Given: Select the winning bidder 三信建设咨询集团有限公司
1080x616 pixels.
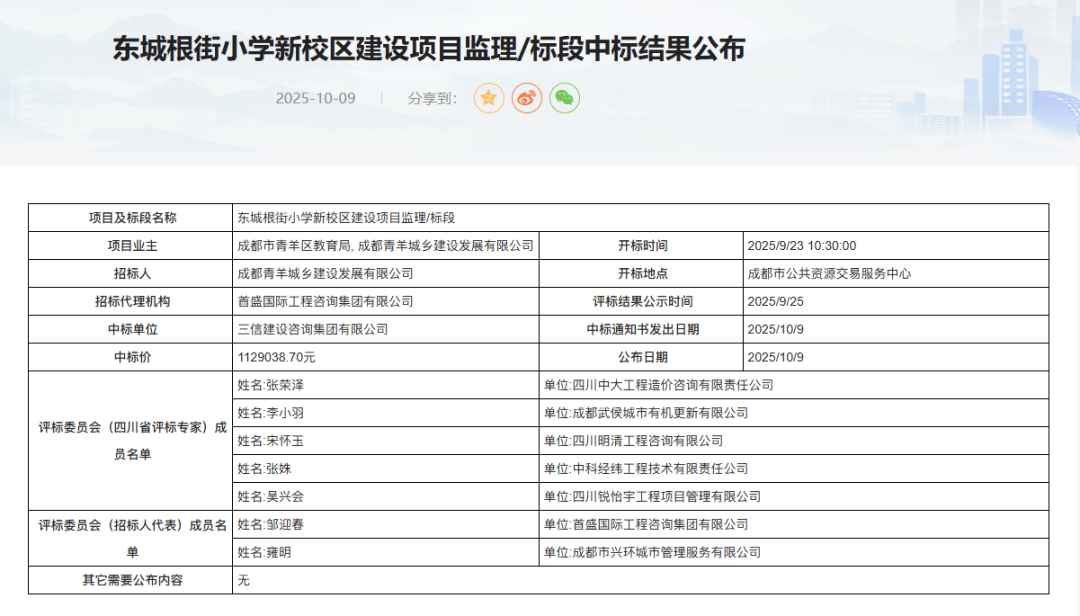Looking at the screenshot, I should [x=312, y=329].
